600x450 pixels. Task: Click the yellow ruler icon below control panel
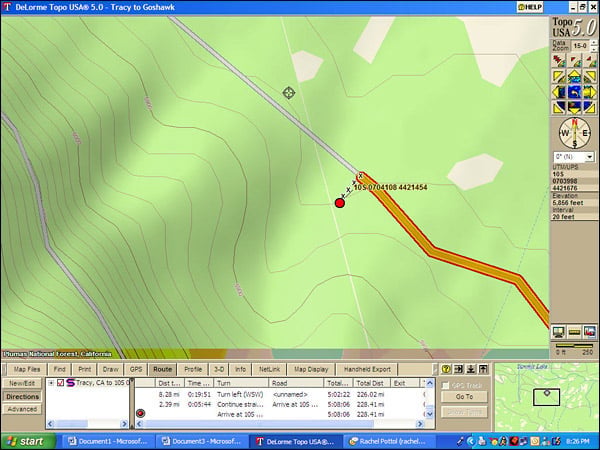pyautogui.click(x=574, y=332)
